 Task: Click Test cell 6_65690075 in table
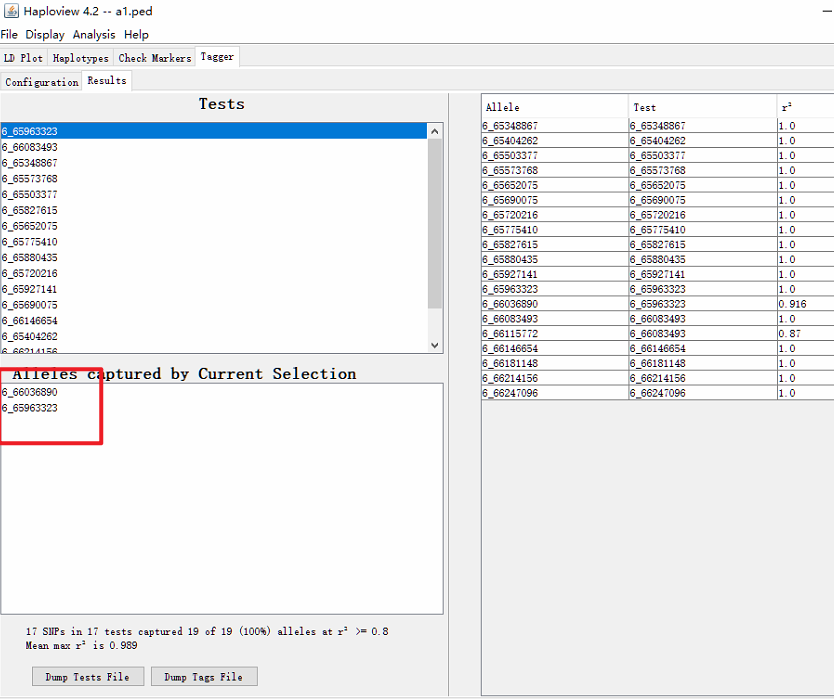(702, 200)
